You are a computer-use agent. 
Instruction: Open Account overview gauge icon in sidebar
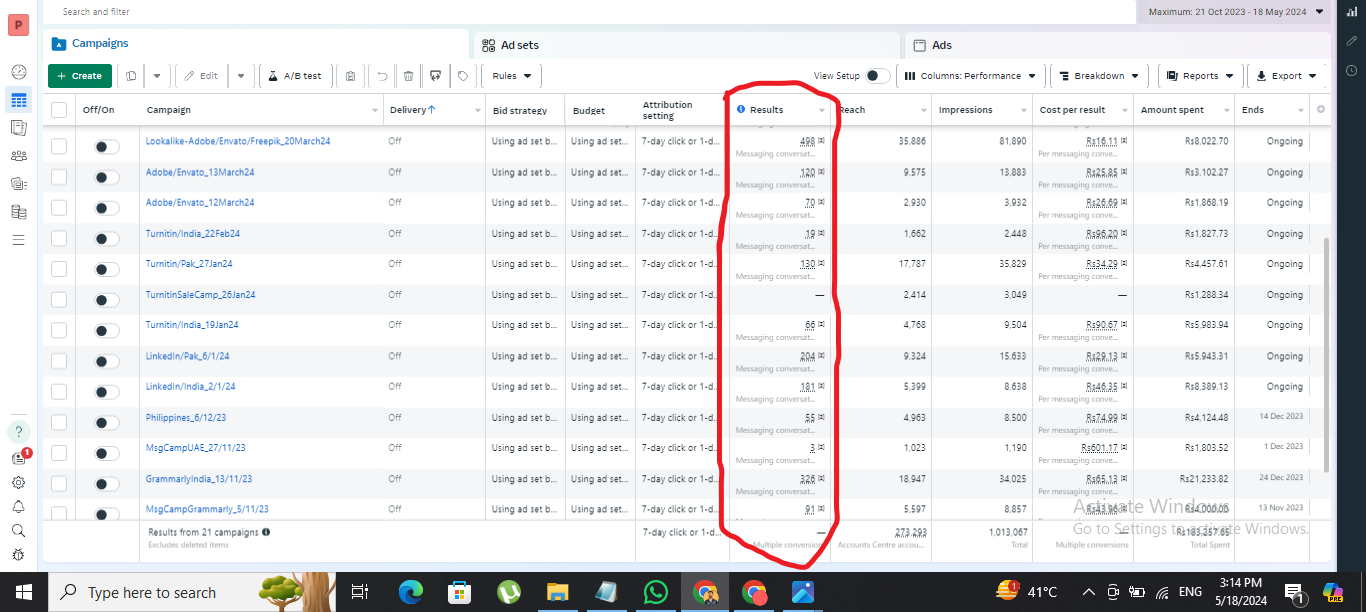click(x=18, y=72)
